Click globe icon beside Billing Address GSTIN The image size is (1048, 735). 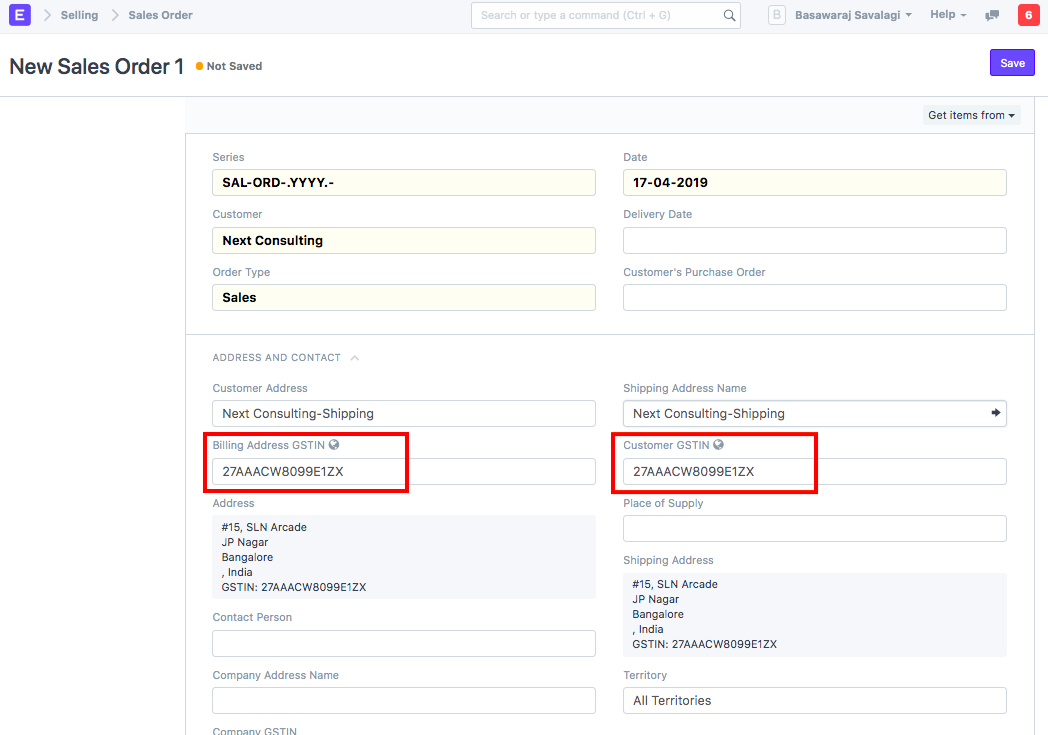[x=334, y=445]
